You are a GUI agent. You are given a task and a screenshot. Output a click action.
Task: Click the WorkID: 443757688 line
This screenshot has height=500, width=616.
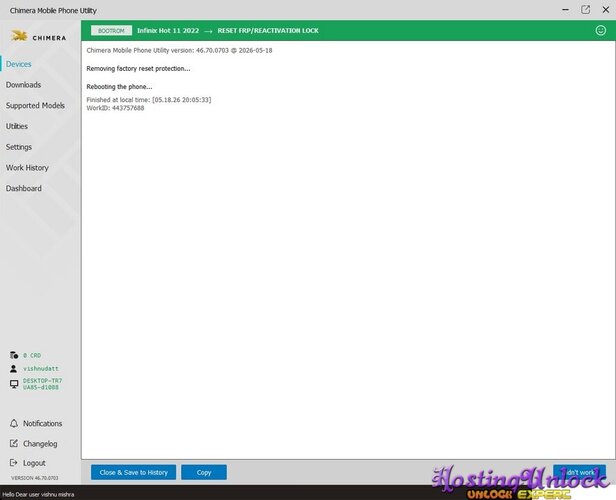[115, 108]
